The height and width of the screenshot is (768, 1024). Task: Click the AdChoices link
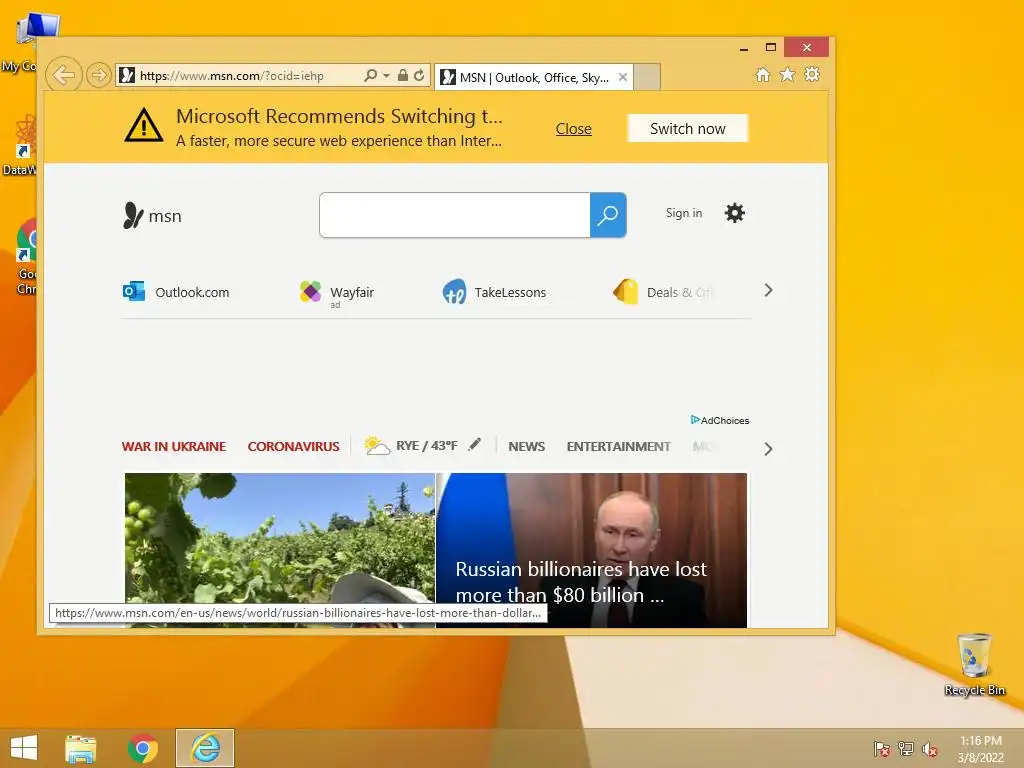[720, 420]
